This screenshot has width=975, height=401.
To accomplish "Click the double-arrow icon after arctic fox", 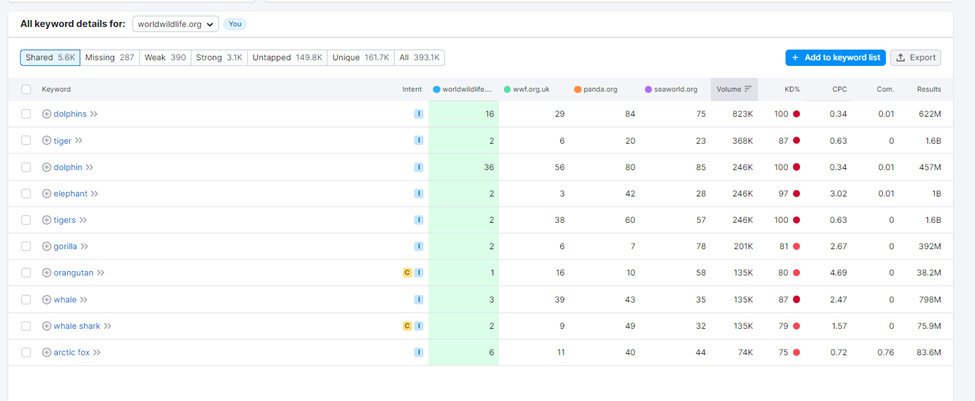I will click(96, 353).
